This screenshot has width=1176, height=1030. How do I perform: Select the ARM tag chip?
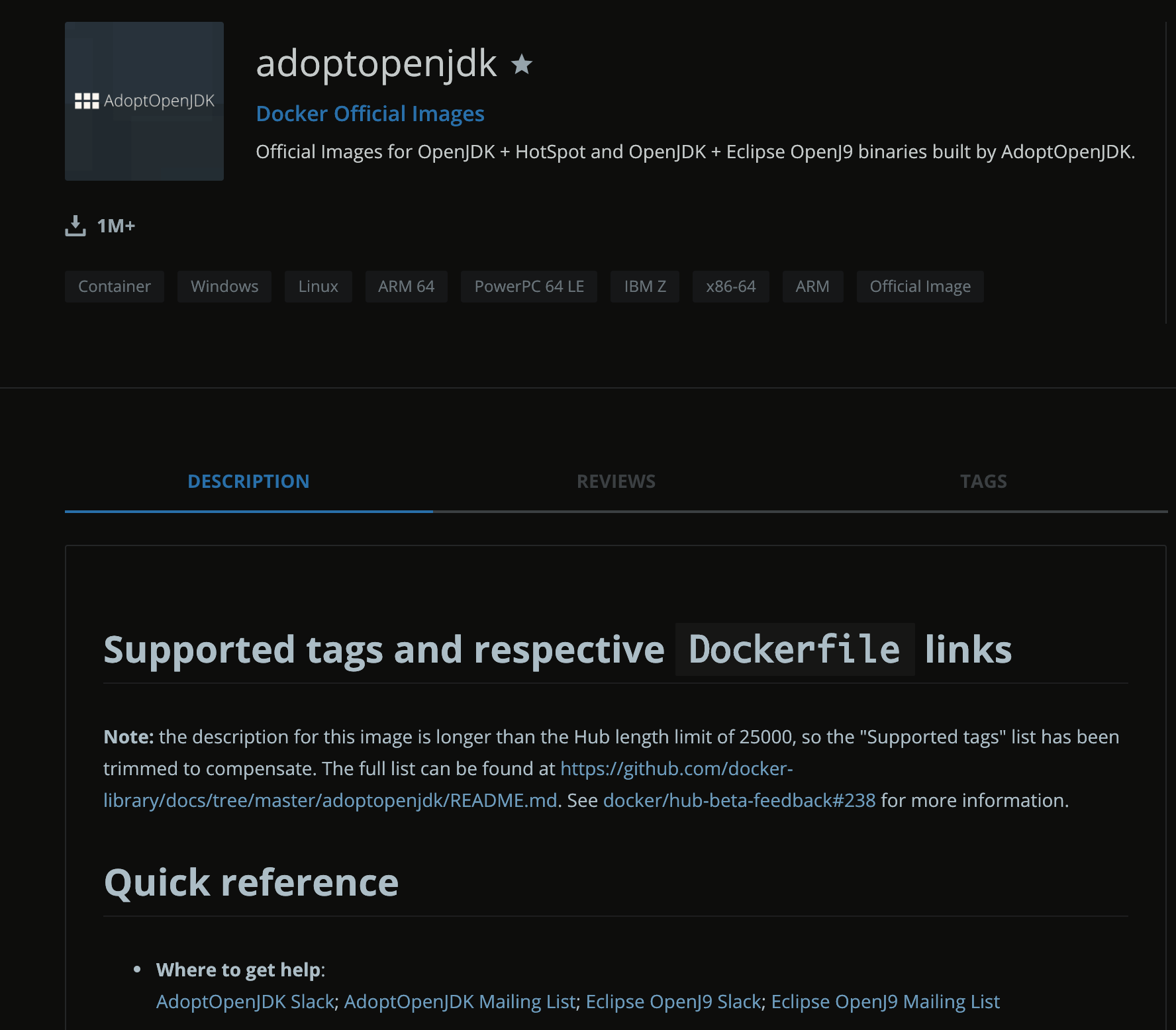(x=813, y=287)
